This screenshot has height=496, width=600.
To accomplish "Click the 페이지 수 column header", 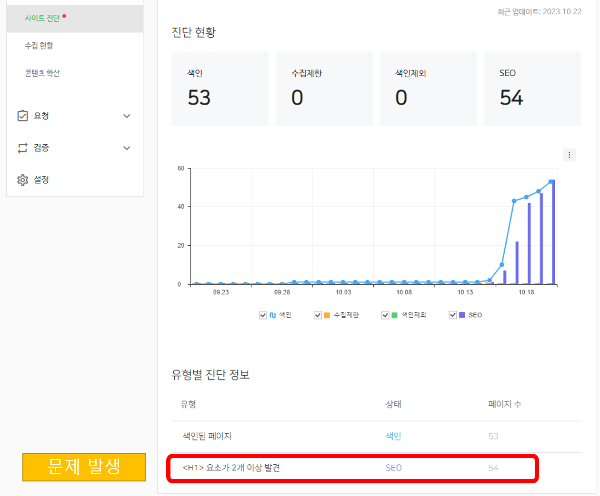I will 504,404.
